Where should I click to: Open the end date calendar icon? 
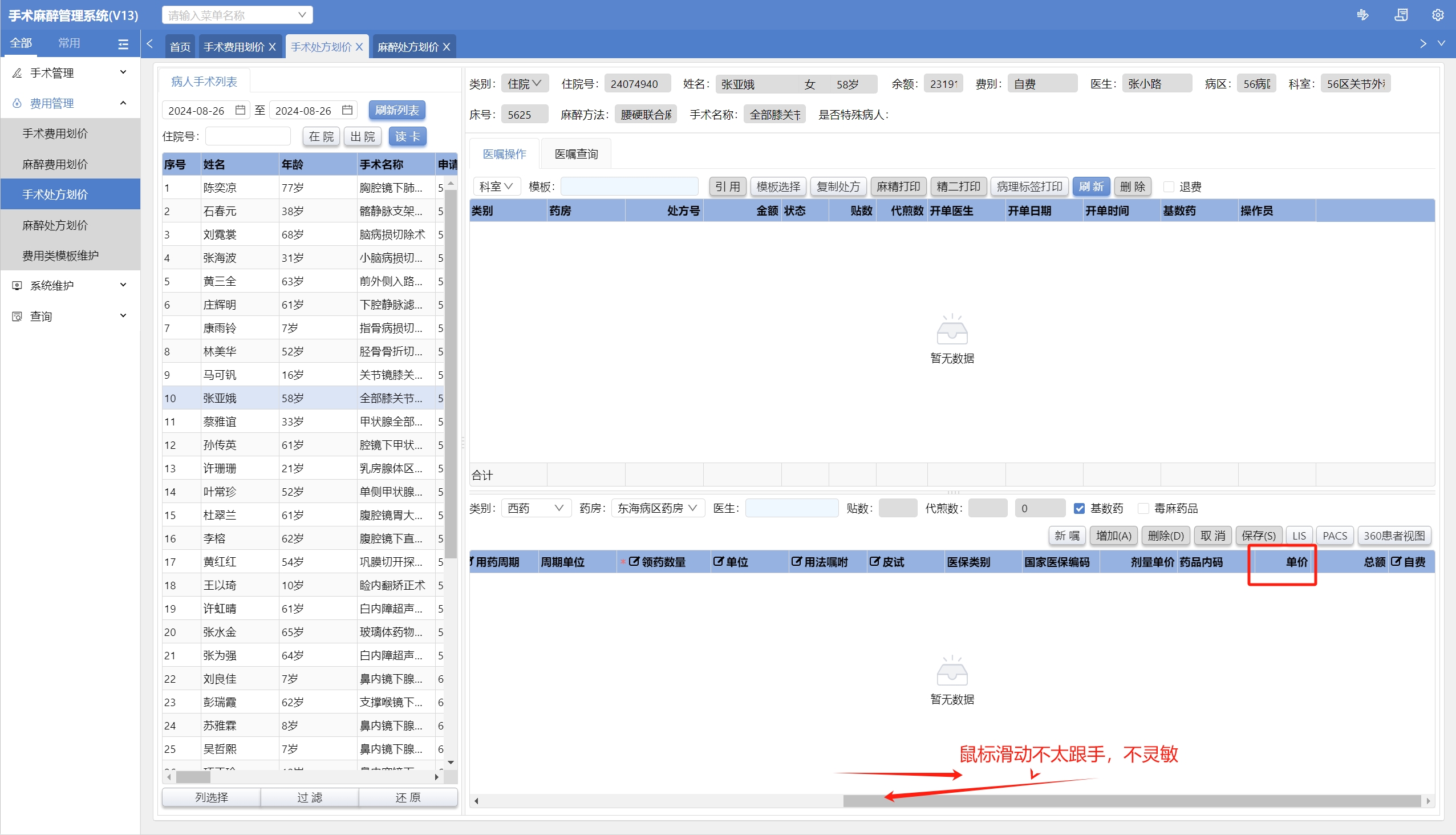[347, 110]
